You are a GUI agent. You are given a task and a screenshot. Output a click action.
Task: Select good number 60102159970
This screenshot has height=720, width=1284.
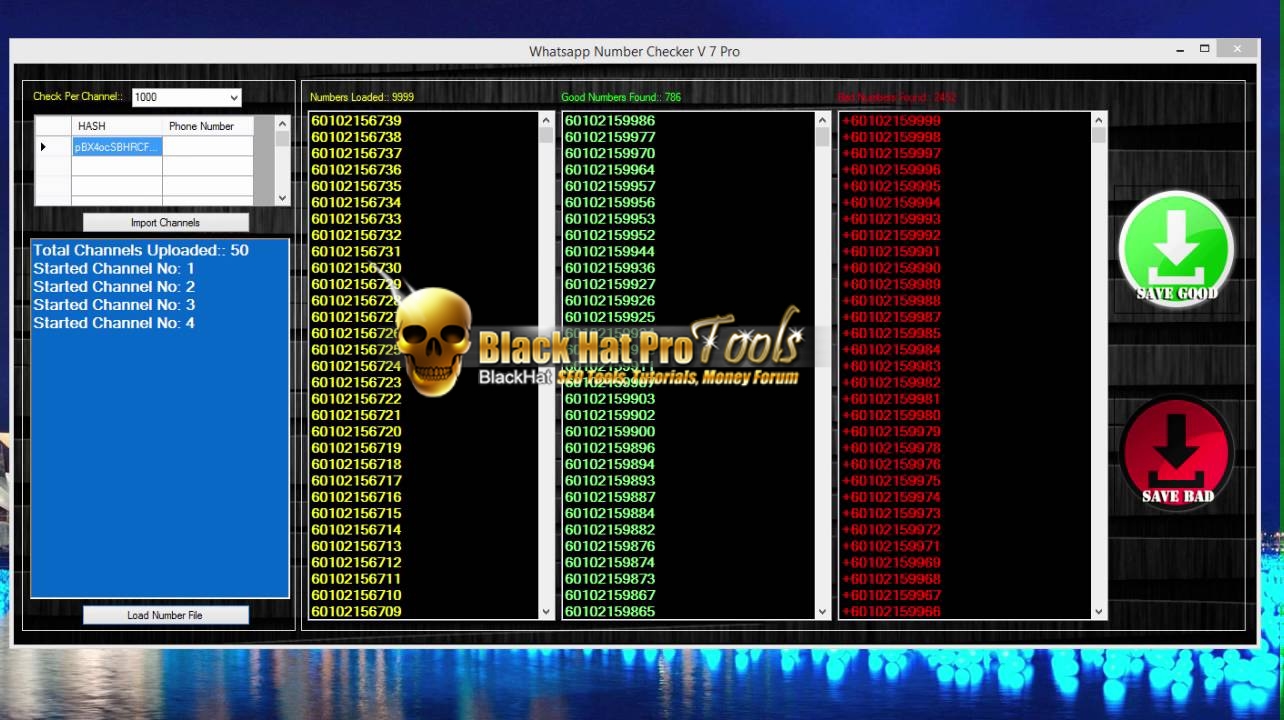point(610,154)
